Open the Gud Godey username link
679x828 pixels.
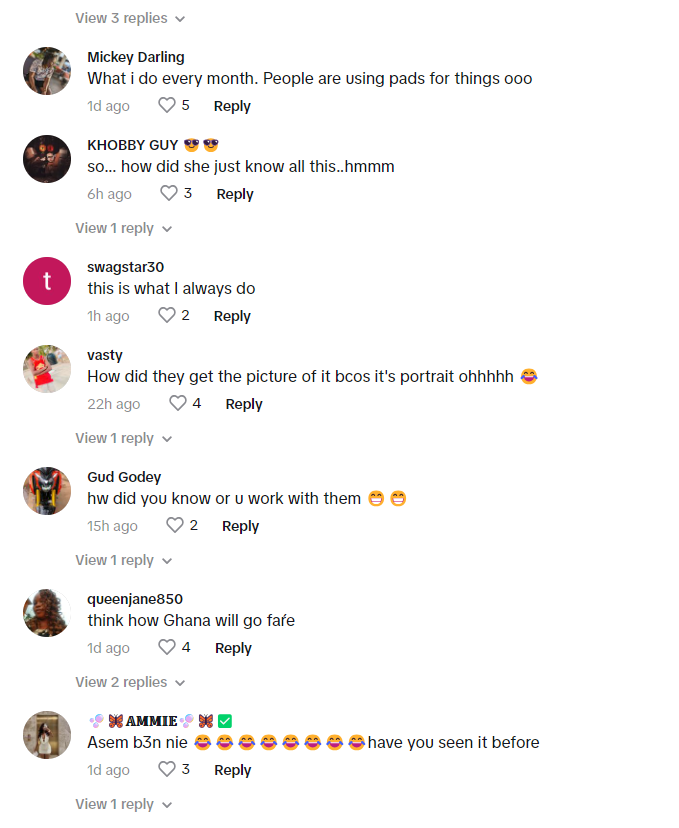point(124,477)
